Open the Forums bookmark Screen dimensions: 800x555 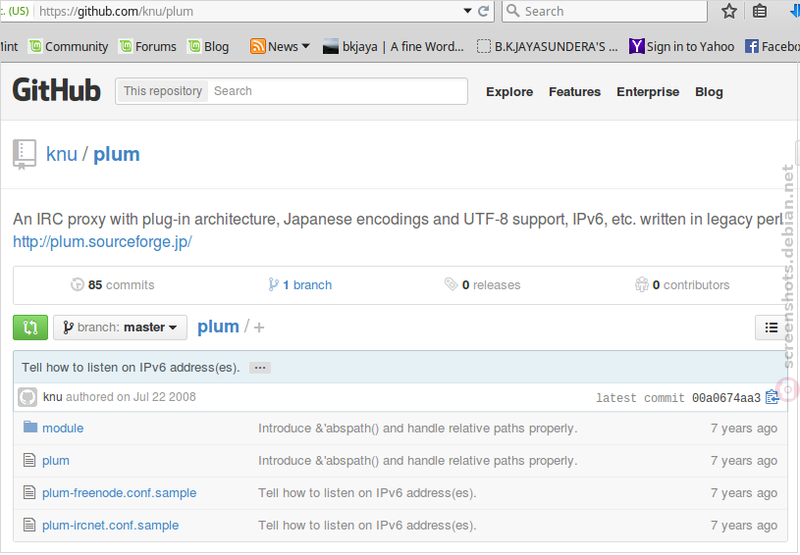click(147, 46)
